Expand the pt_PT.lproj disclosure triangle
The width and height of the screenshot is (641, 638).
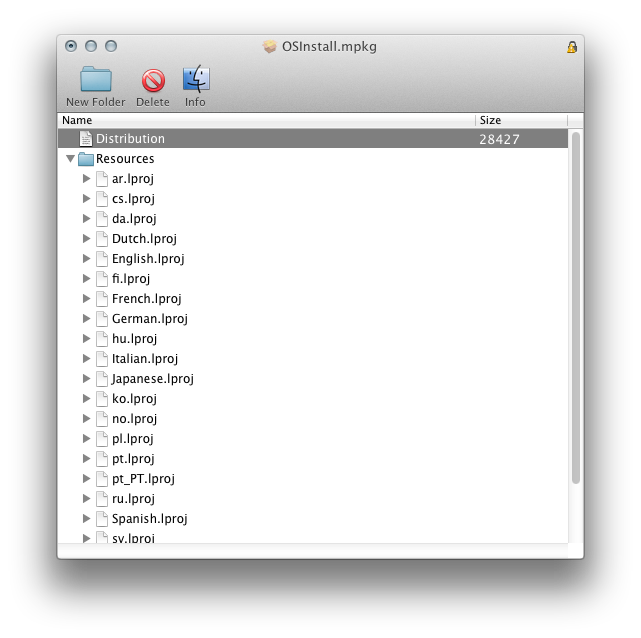pos(86,478)
